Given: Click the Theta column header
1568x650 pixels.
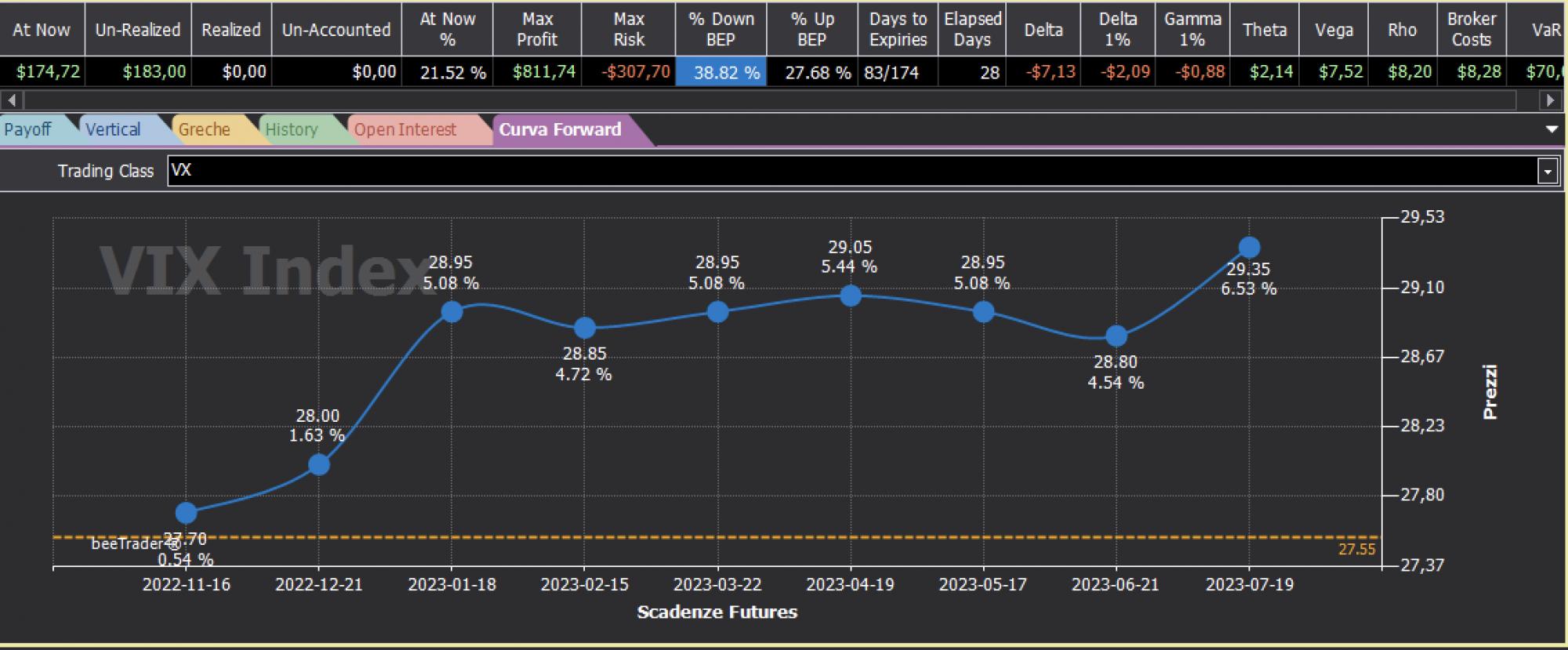Looking at the screenshot, I should click(x=1265, y=29).
